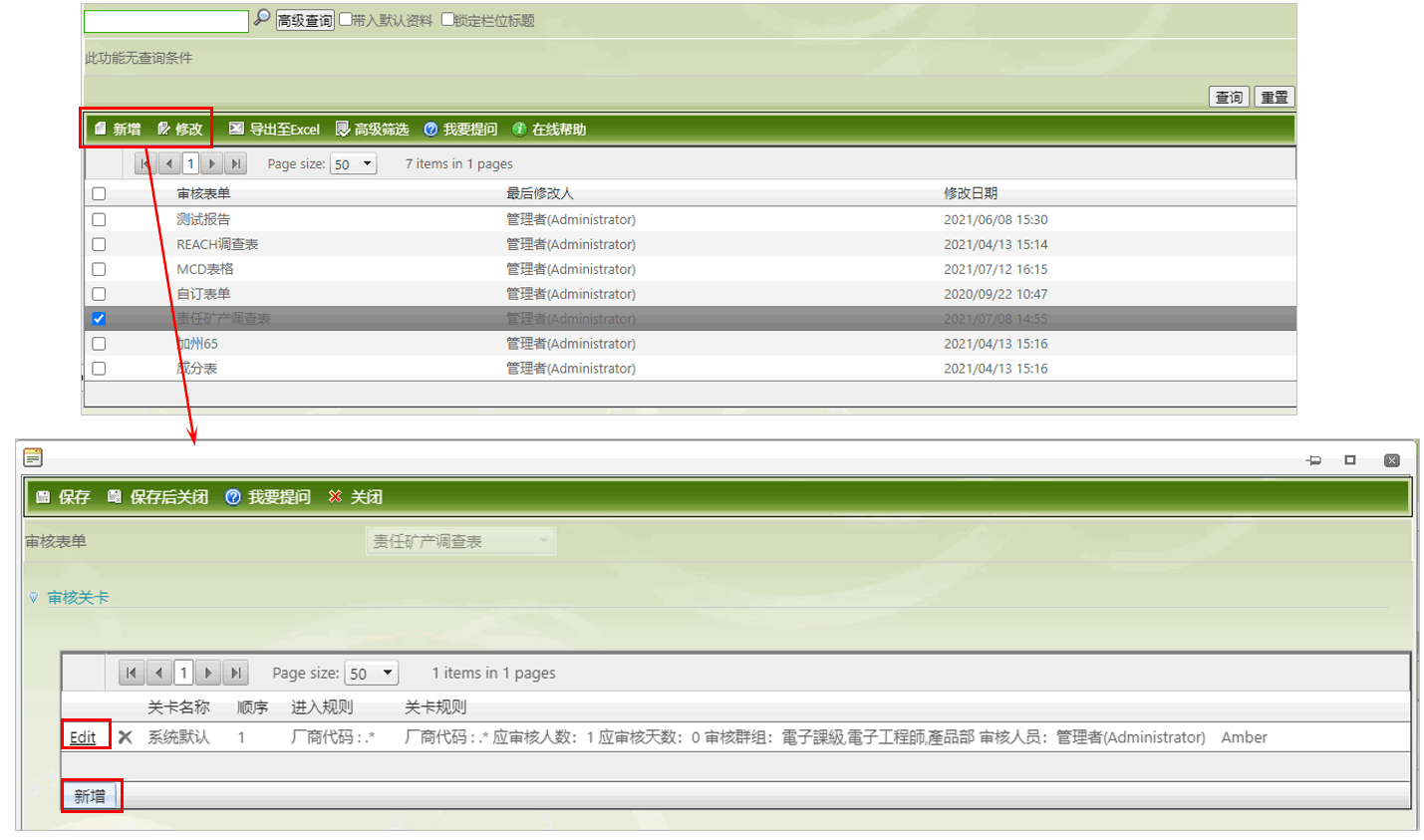This screenshot has width=1424, height=840.
Task: Go to last page in upper grid
Action: pyautogui.click(x=235, y=163)
